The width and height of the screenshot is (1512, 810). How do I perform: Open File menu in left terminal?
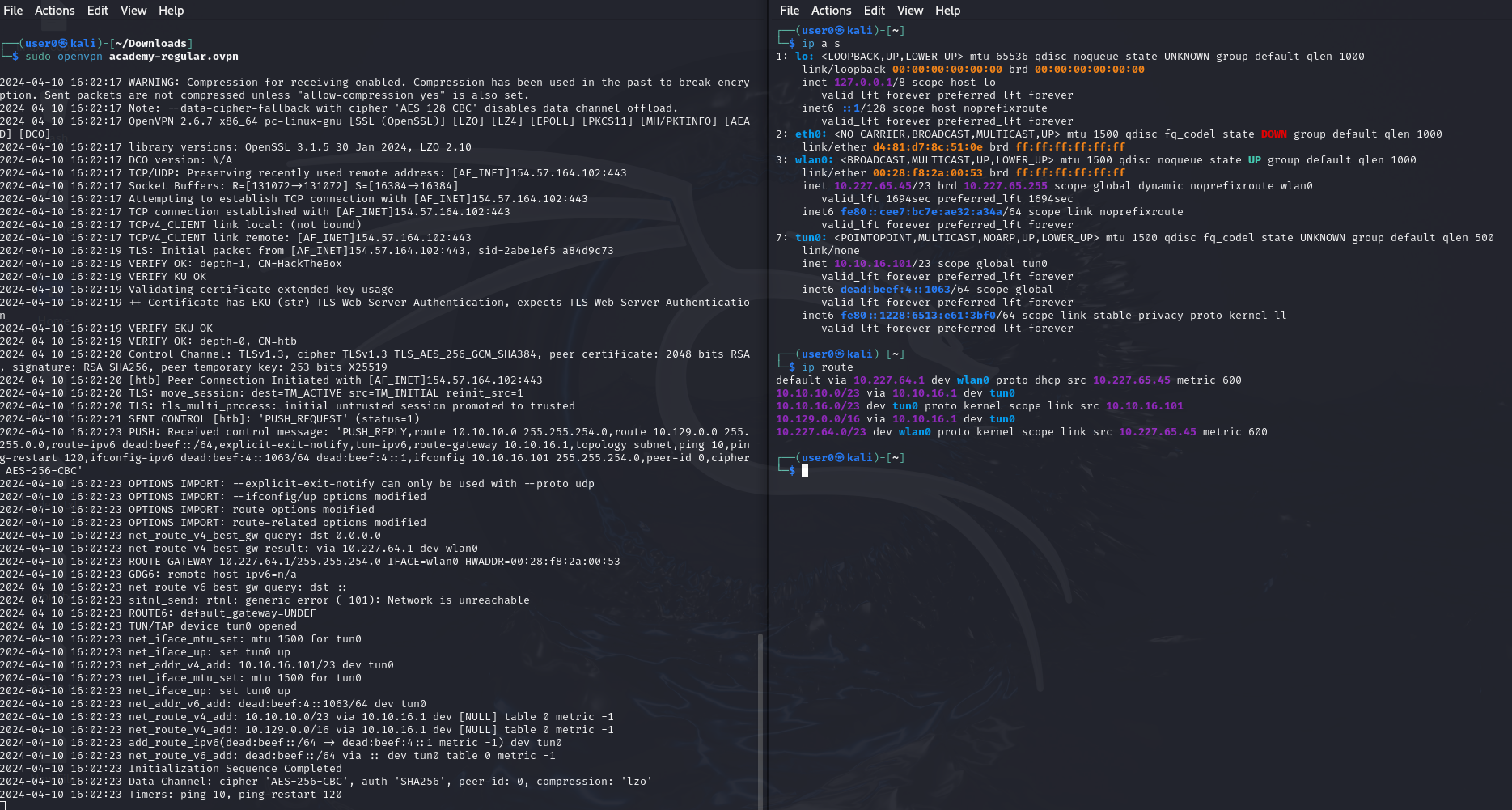(x=13, y=11)
